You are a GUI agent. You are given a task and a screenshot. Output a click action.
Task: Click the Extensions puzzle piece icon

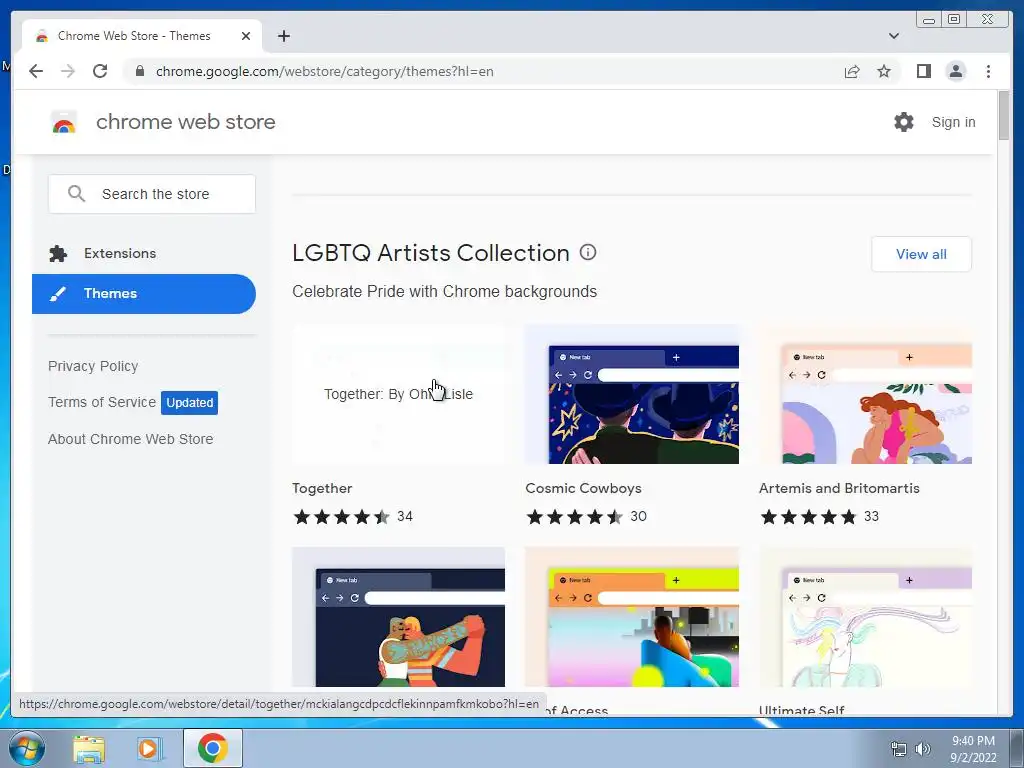pos(58,253)
